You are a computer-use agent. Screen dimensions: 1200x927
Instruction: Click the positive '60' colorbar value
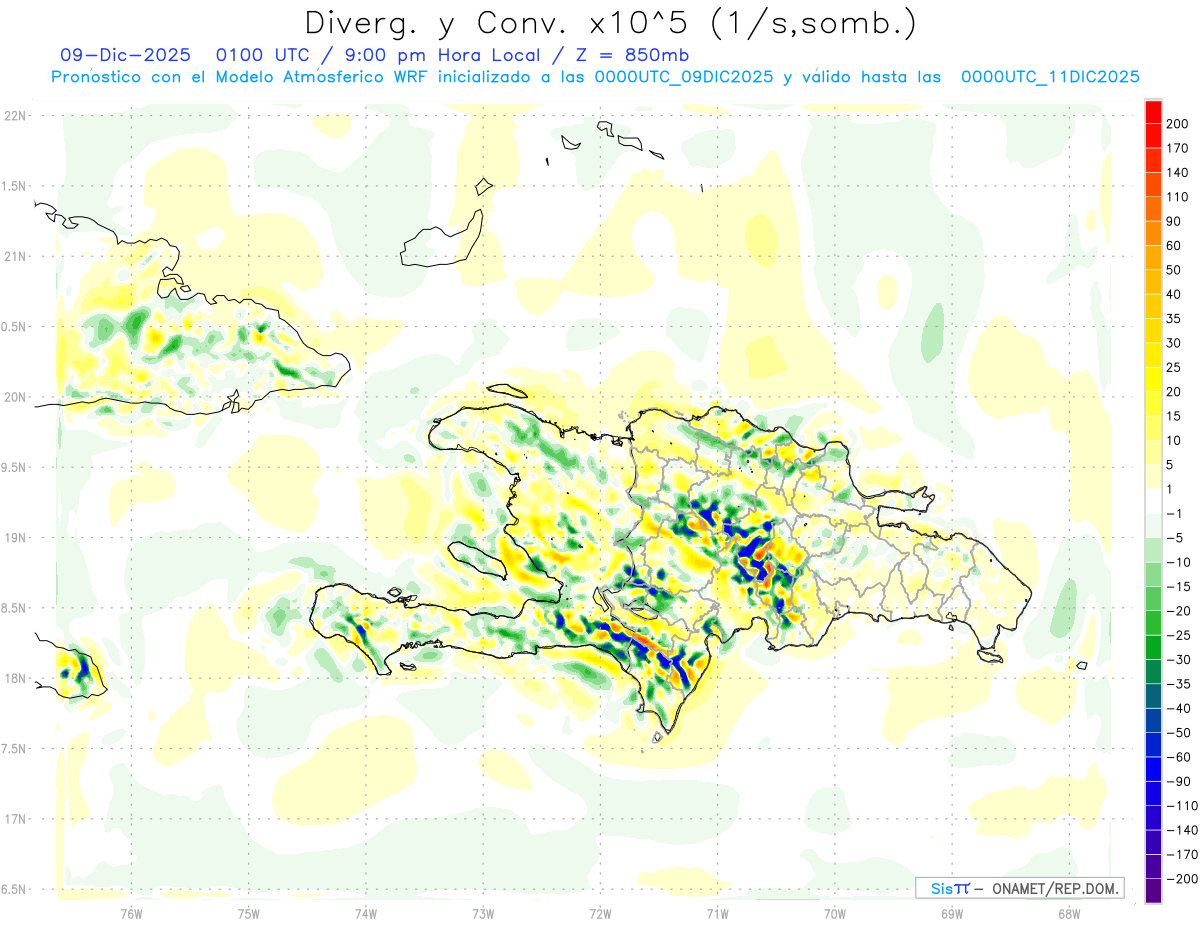coord(1175,246)
